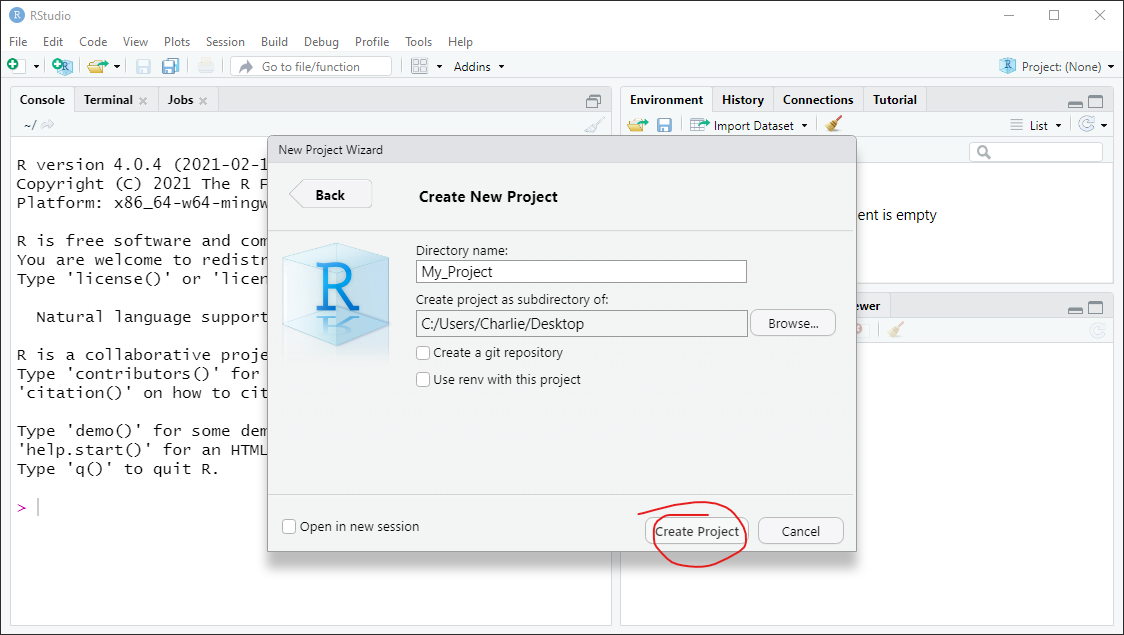The image size is (1124, 635).
Task: Clear environment objects with broom icon
Action: click(834, 125)
